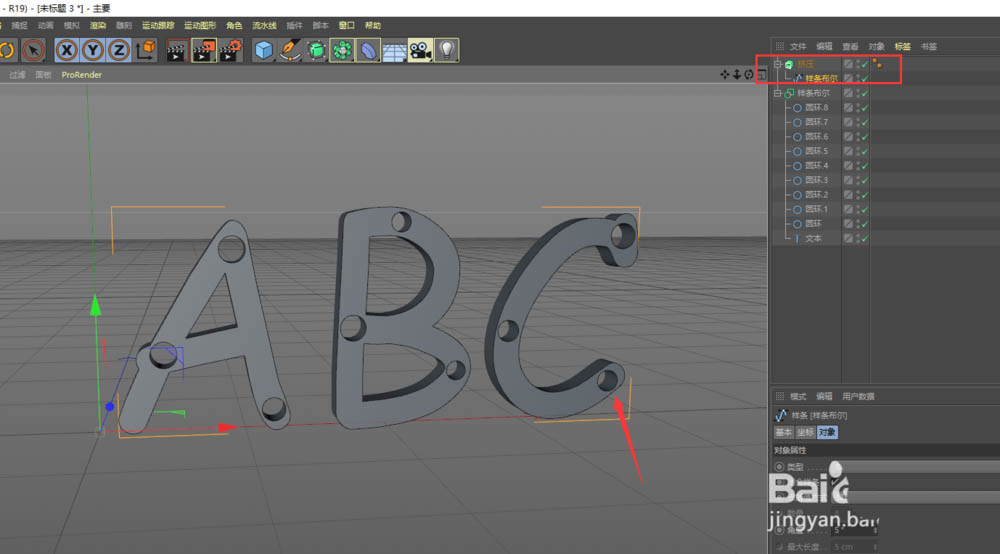Select the 圆环.7 object
This screenshot has width=1000, height=554.
[x=816, y=122]
